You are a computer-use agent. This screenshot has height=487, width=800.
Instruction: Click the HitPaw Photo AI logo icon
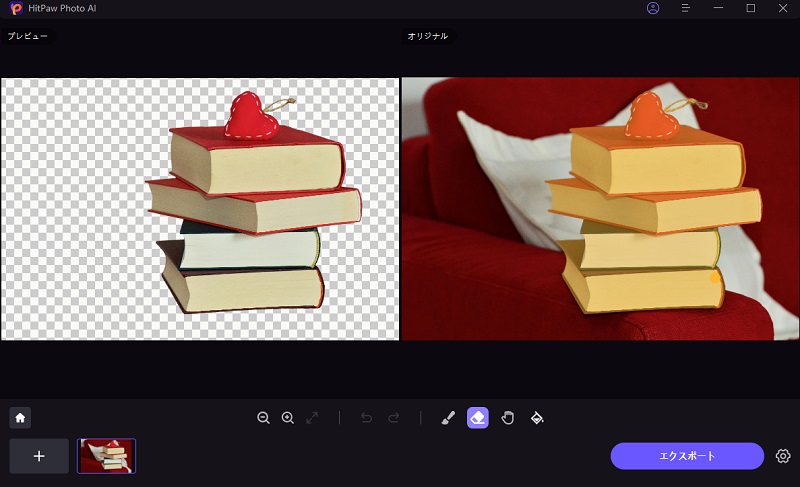coord(16,8)
